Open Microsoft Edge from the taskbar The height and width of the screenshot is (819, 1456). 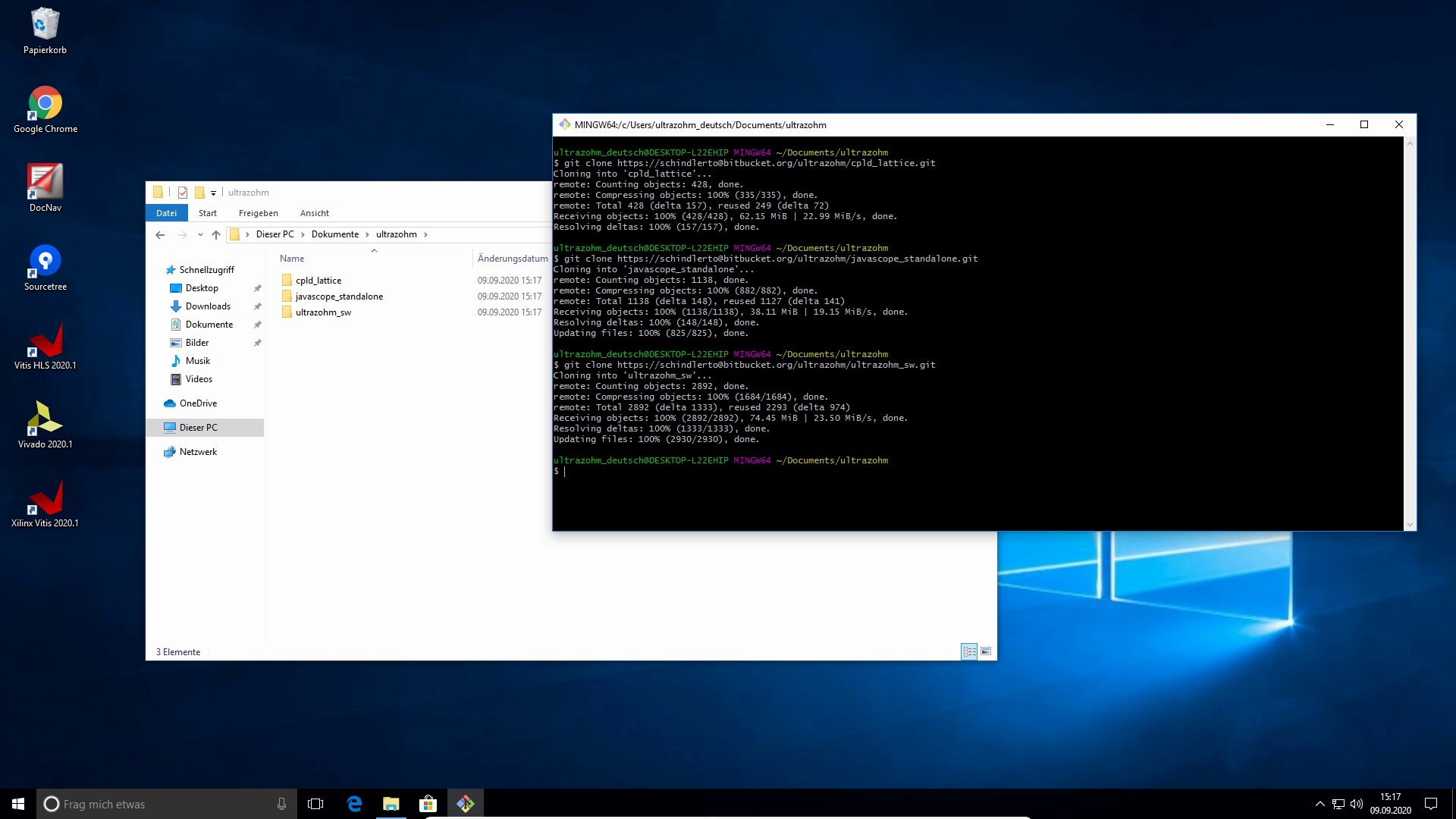click(x=354, y=803)
